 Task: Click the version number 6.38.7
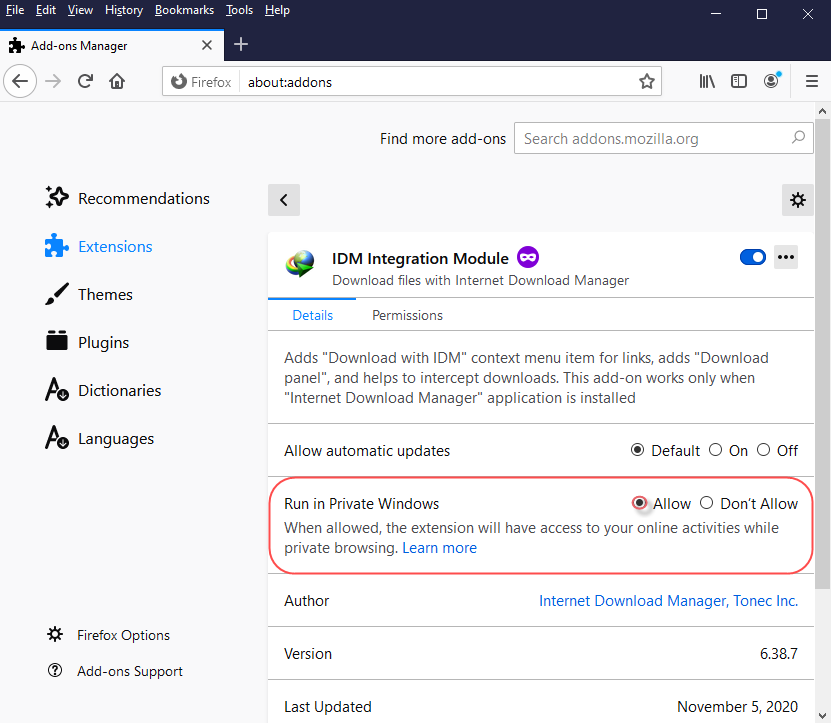(779, 654)
